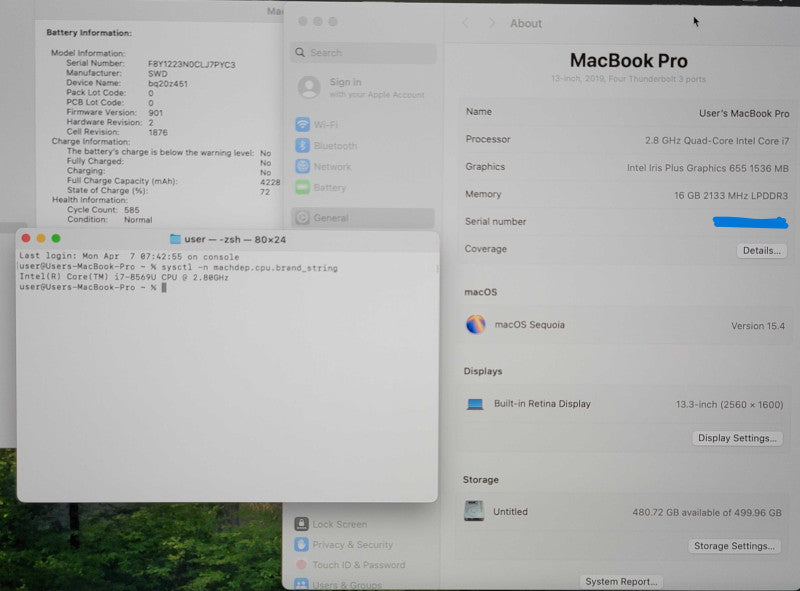
Task: Open Storage Settings...
Action: coord(734,546)
